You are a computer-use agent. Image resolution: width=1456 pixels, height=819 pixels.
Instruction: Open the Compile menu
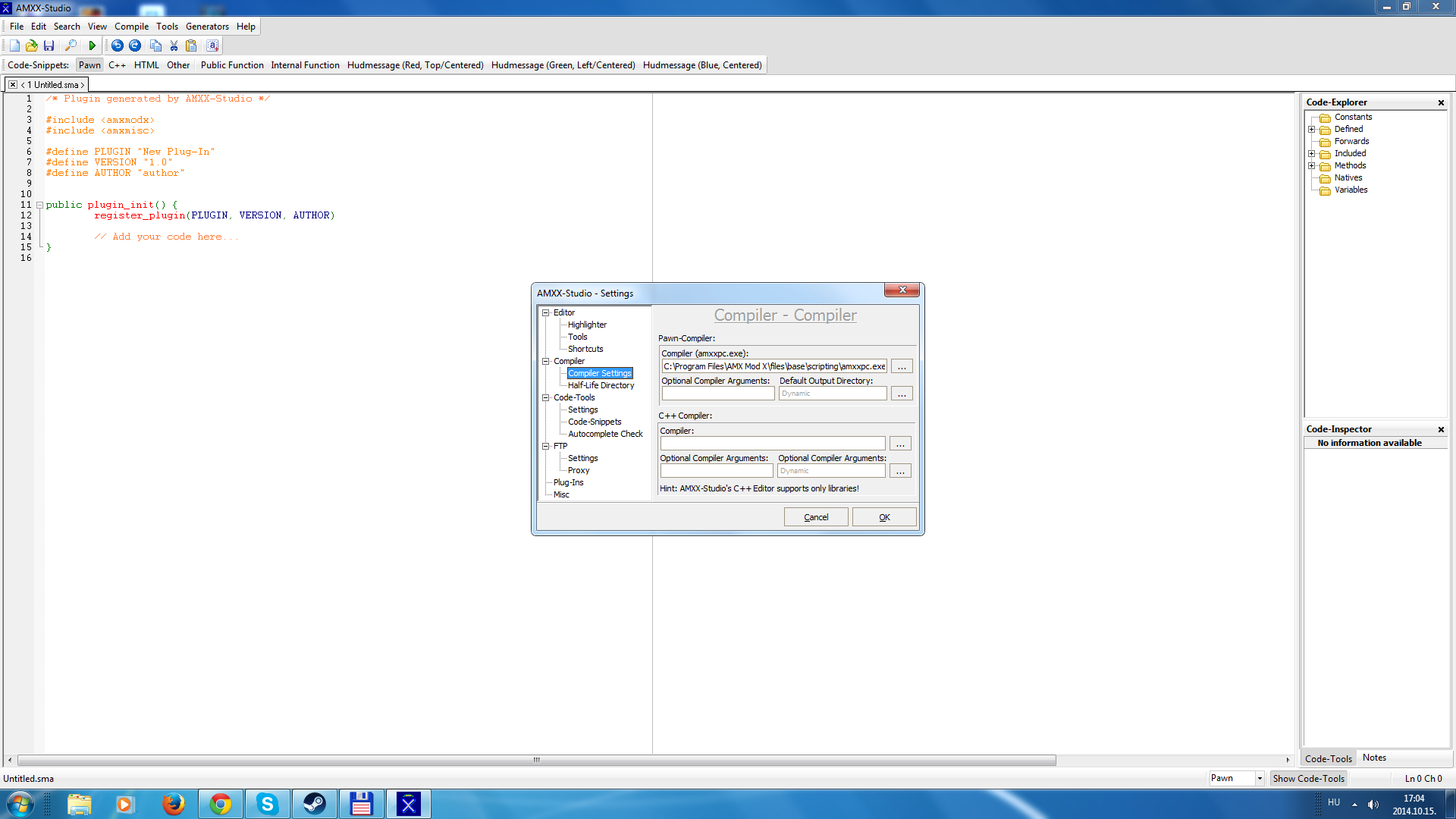(131, 27)
